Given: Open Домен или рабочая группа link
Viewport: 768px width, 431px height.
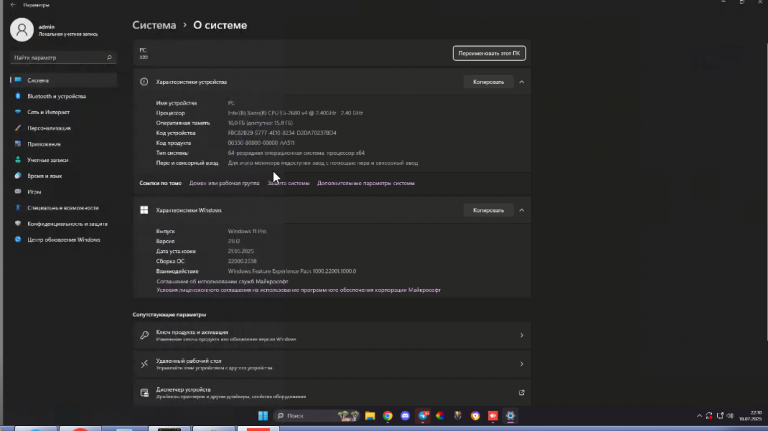Looking at the screenshot, I should click(224, 183).
